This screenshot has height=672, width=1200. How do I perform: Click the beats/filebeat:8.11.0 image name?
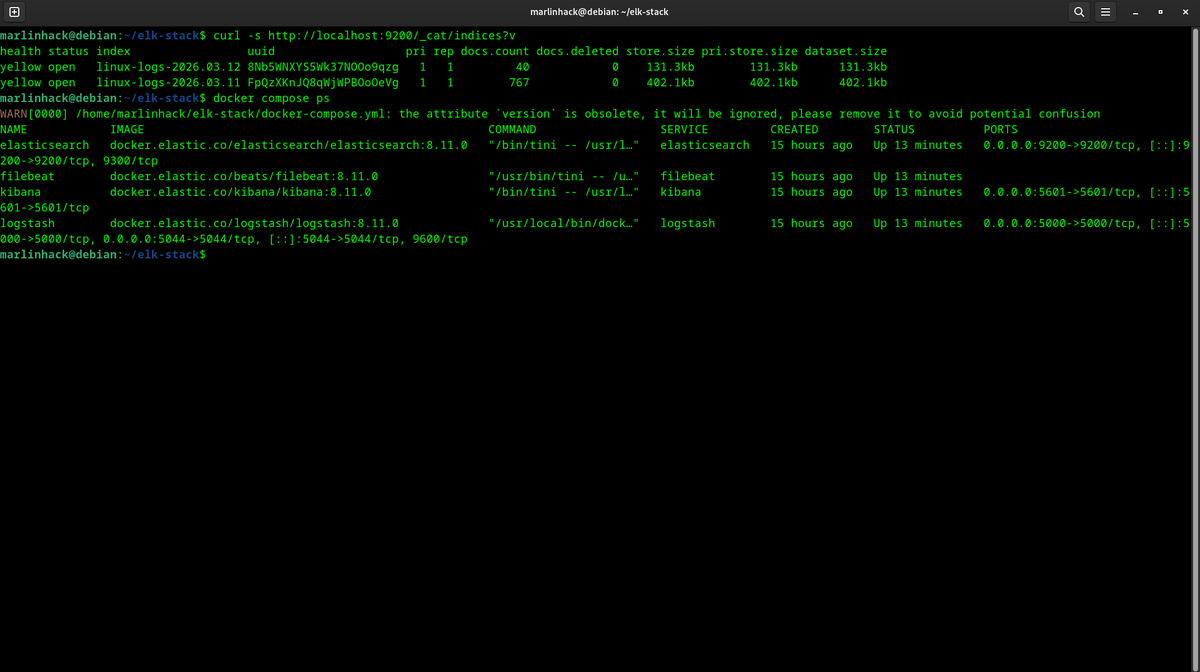[x=244, y=176]
